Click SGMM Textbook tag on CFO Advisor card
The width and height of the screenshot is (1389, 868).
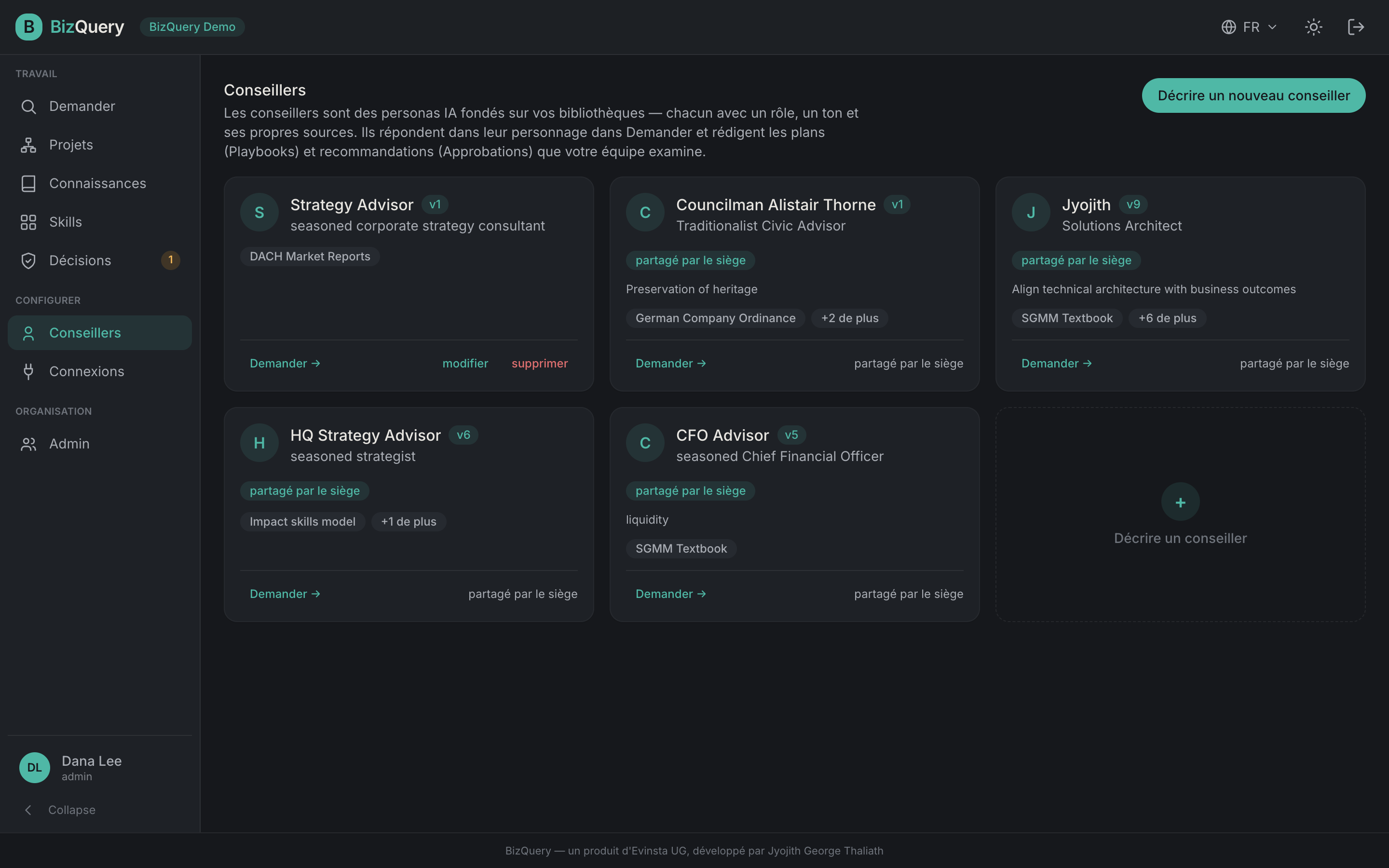(681, 549)
